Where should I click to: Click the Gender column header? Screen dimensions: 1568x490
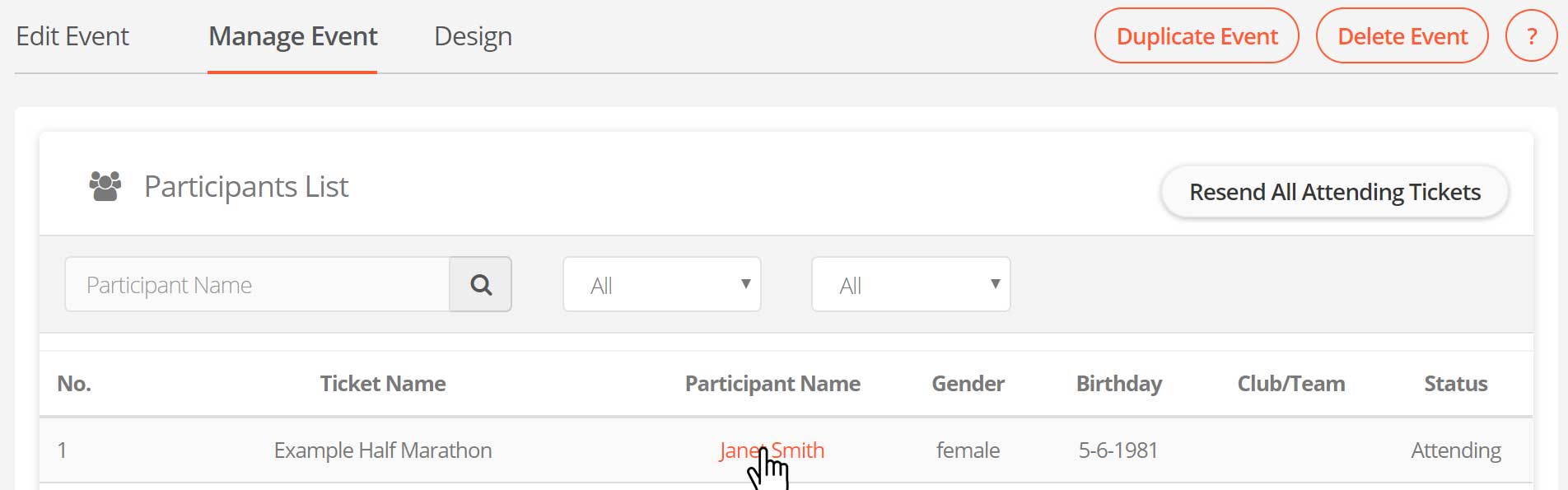pos(968,384)
